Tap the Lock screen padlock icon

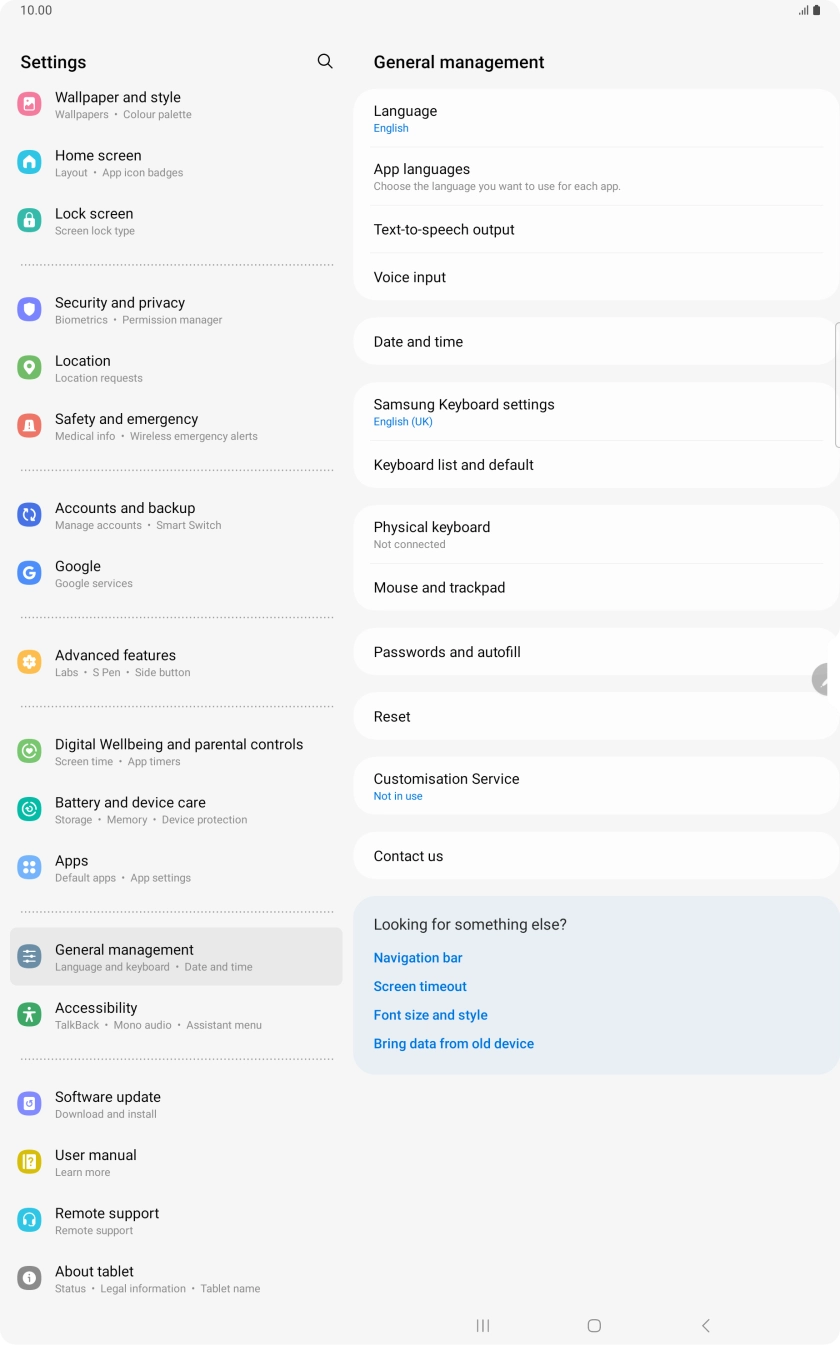pos(30,221)
